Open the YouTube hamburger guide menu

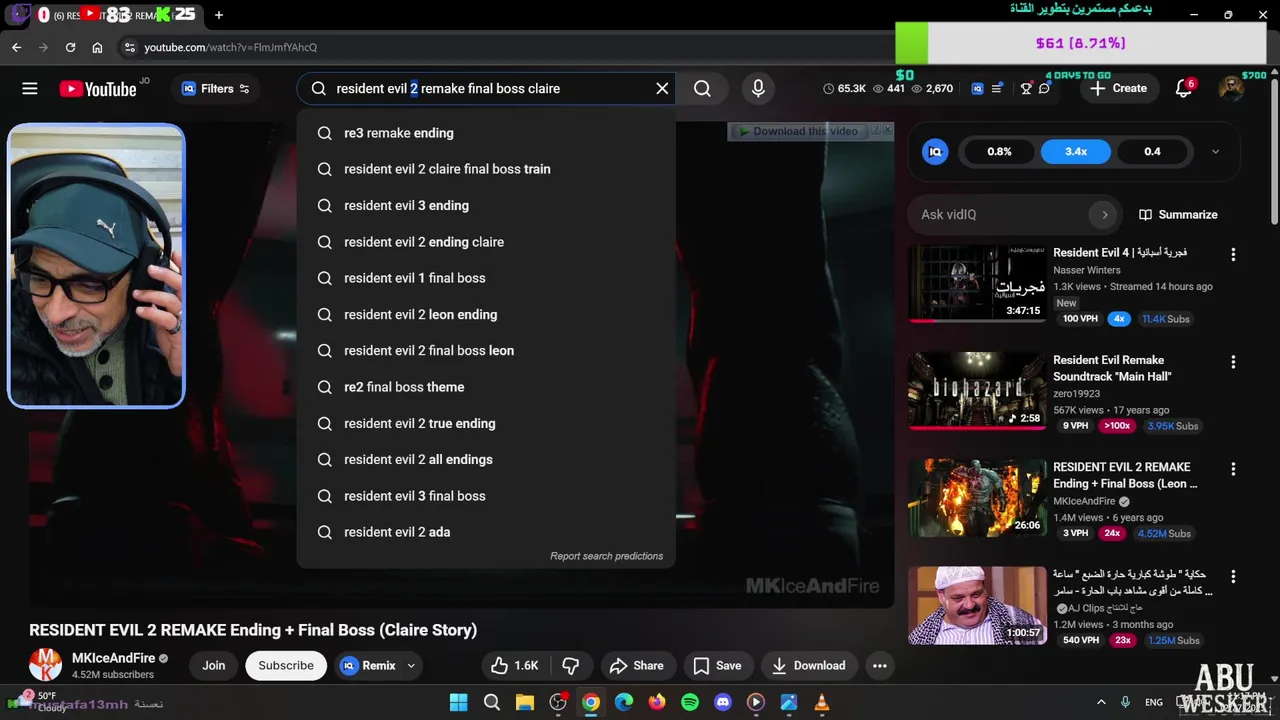[x=30, y=89]
